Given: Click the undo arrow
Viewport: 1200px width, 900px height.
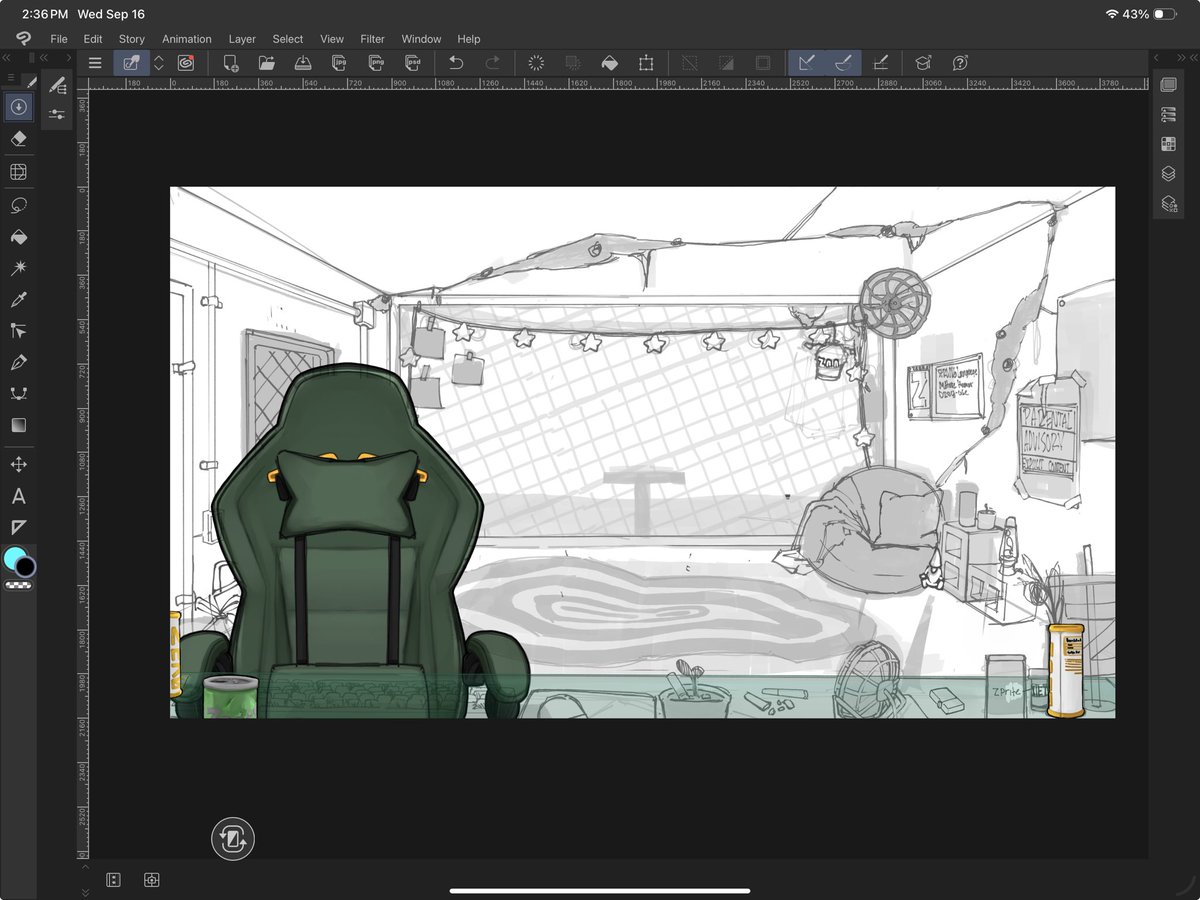Looking at the screenshot, I should (x=456, y=63).
